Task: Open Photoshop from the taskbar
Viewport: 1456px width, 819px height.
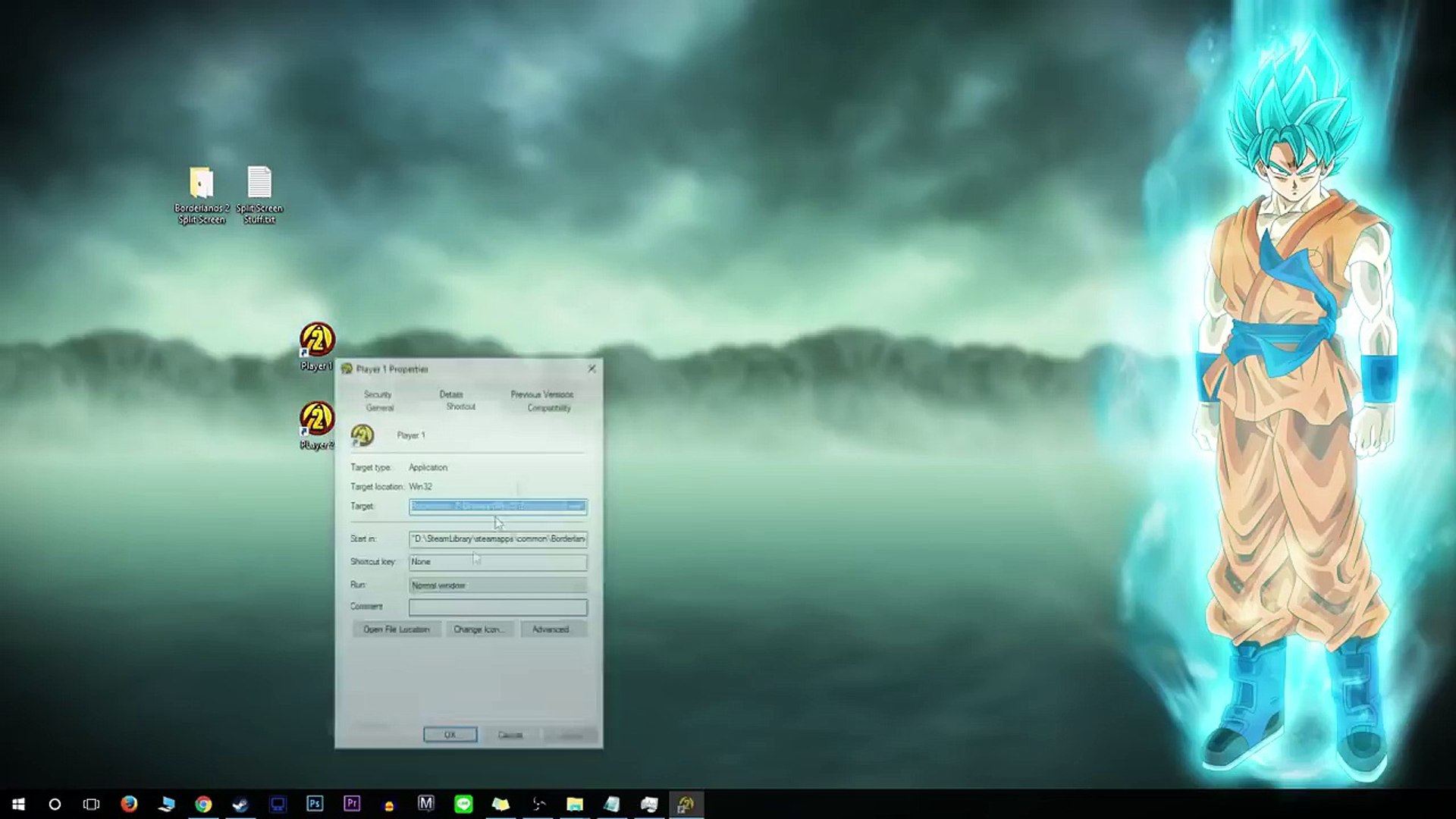Action: [315, 804]
